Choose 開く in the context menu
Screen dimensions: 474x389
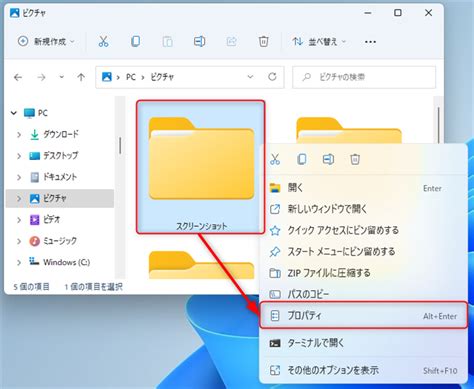(364, 188)
